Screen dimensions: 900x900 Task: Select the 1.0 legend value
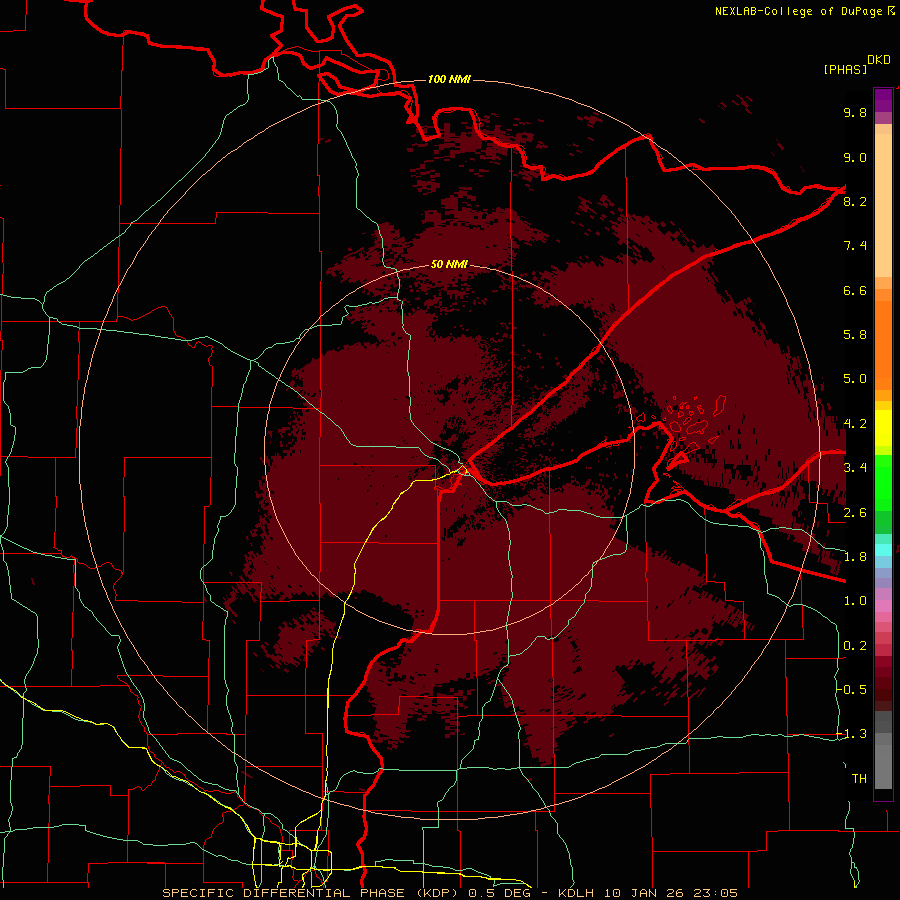(855, 601)
